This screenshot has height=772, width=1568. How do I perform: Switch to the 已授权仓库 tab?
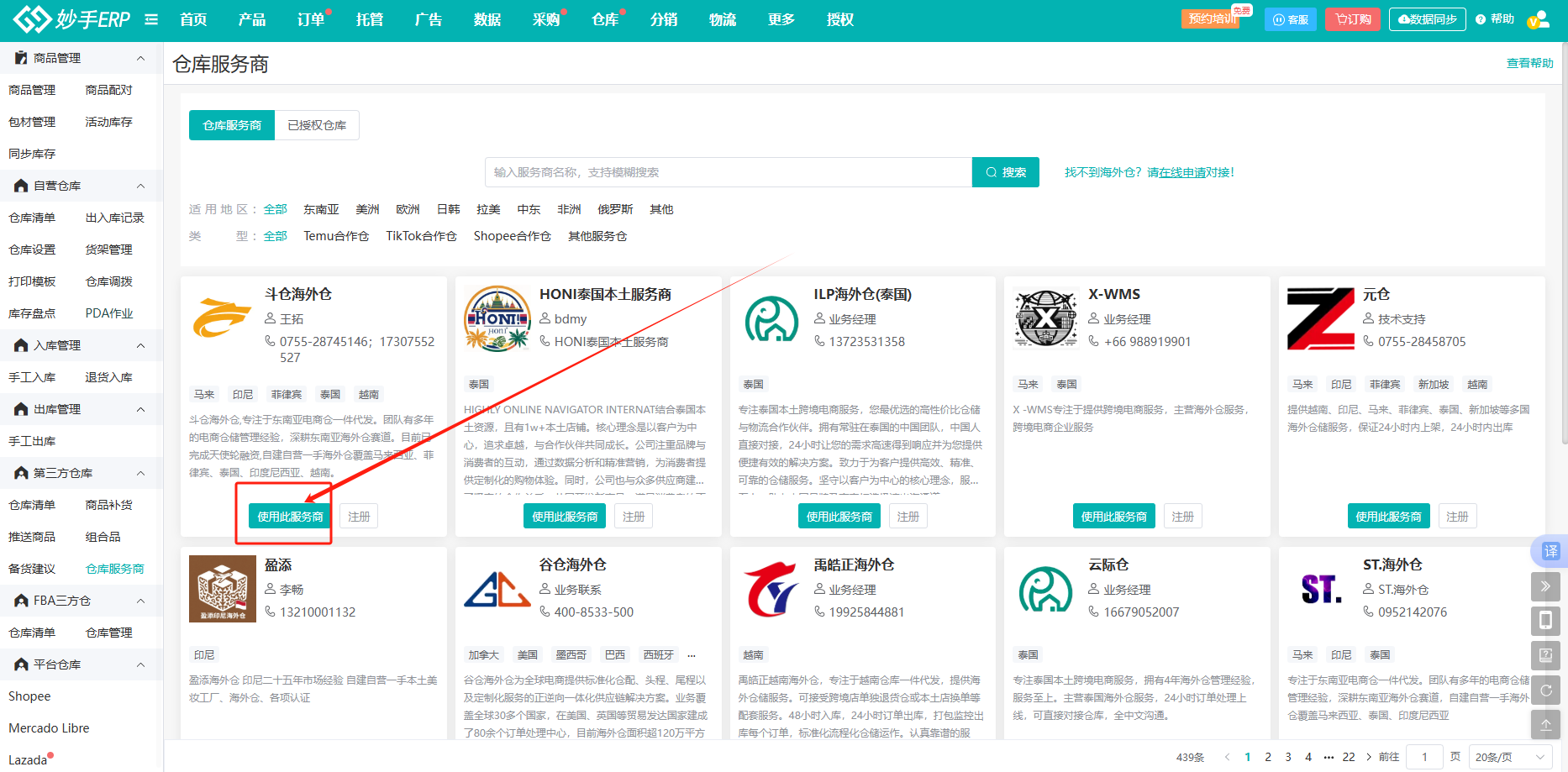tap(317, 125)
